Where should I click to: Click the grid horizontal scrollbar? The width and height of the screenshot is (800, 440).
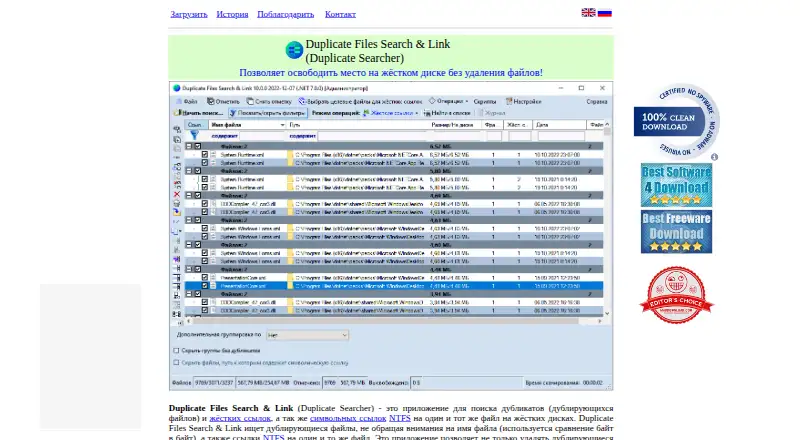tap(394, 321)
